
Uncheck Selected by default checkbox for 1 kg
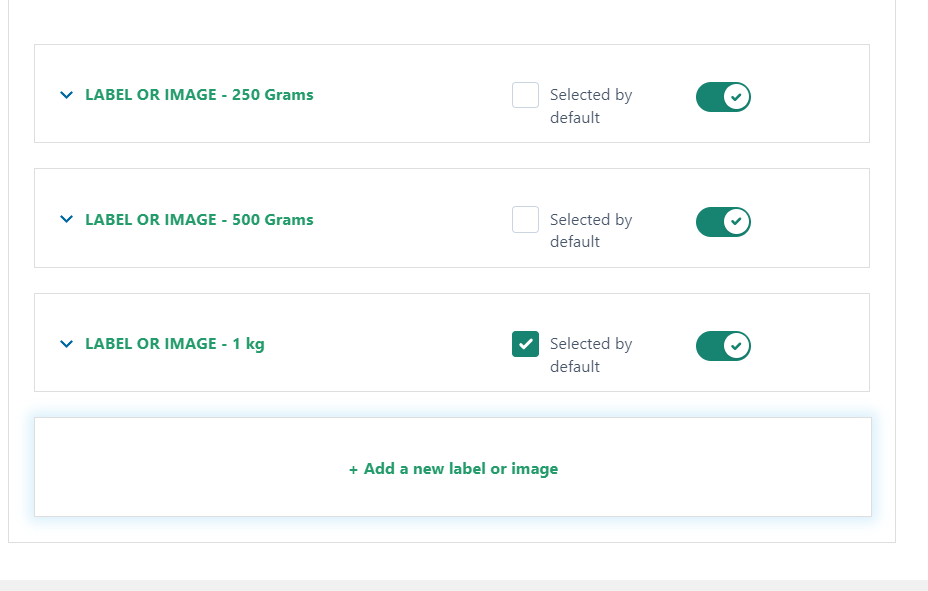click(525, 344)
